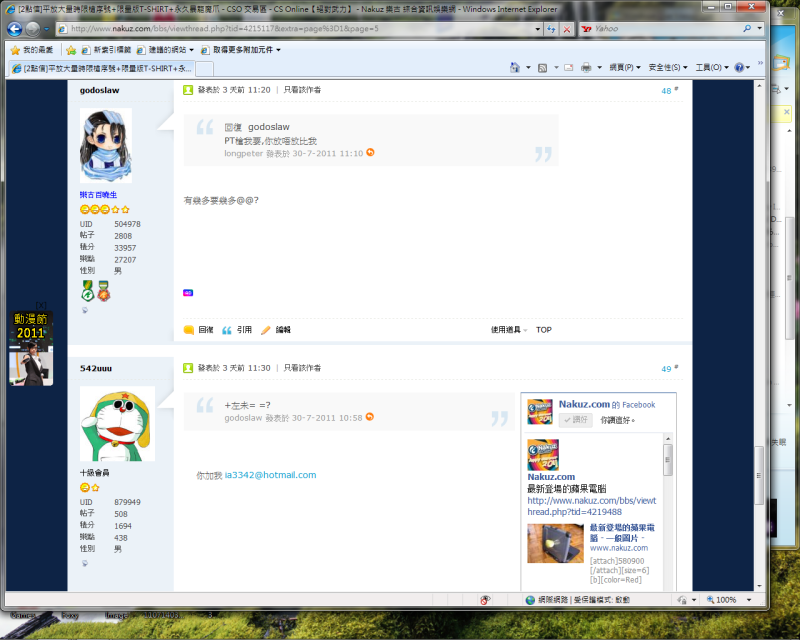Expand the address bar history dropdown arrow

pos(538,29)
